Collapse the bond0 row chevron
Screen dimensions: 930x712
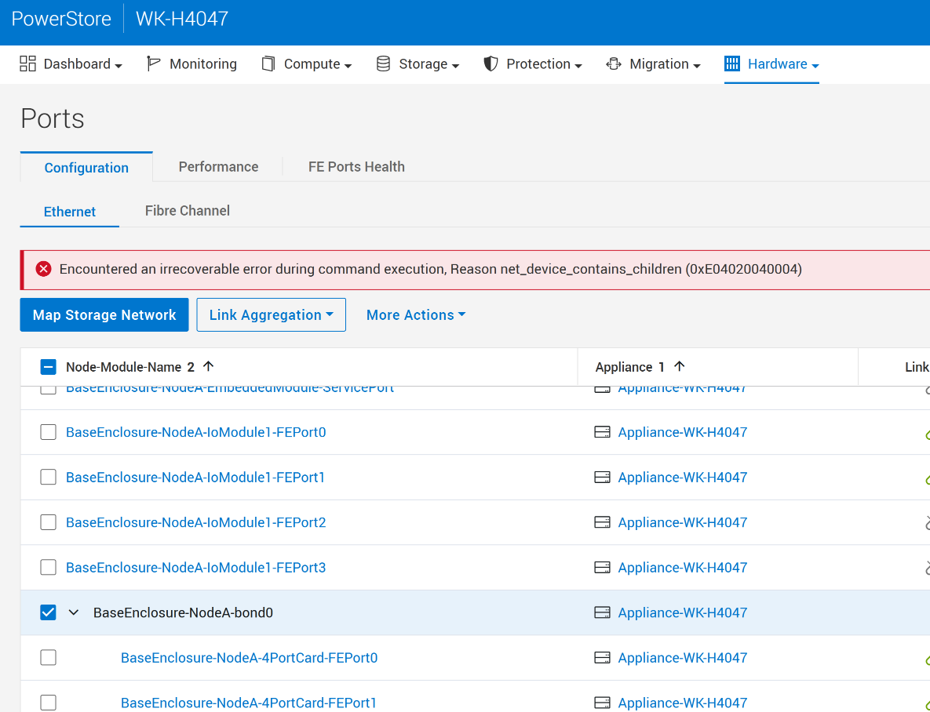[74, 612]
